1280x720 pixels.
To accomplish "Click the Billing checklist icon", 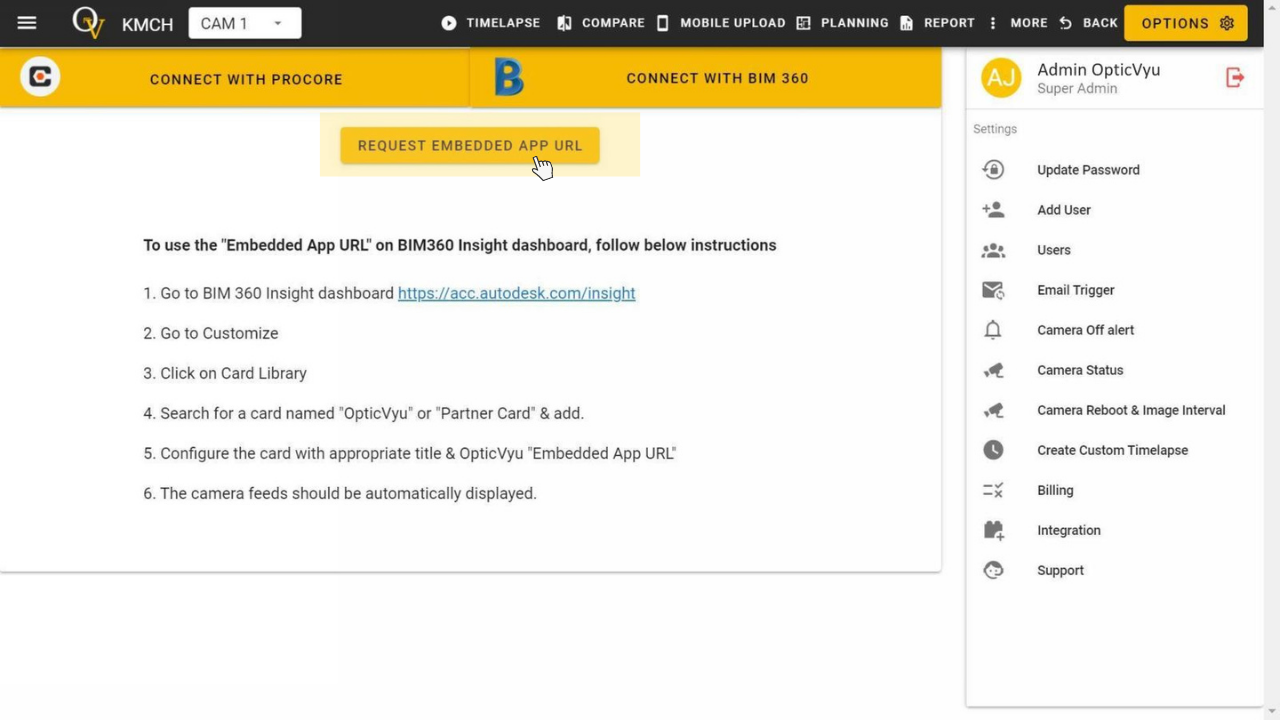I will click(x=993, y=490).
